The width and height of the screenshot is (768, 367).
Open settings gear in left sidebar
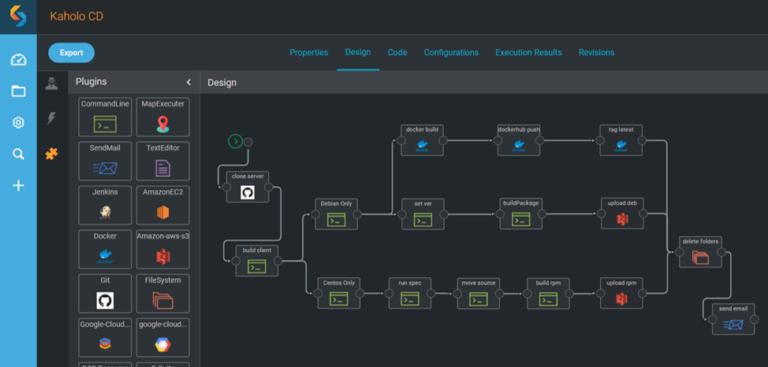tap(19, 122)
